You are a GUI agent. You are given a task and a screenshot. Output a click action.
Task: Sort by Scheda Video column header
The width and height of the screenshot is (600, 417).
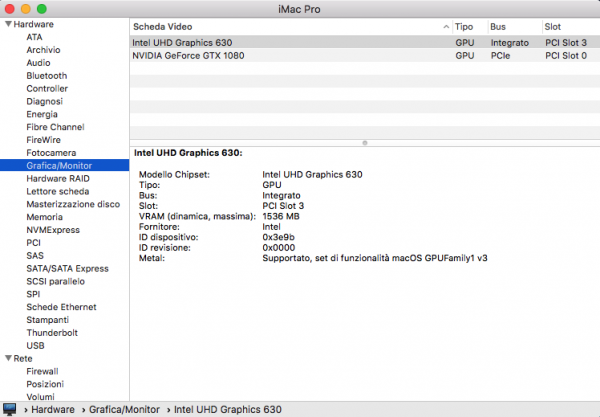point(291,27)
